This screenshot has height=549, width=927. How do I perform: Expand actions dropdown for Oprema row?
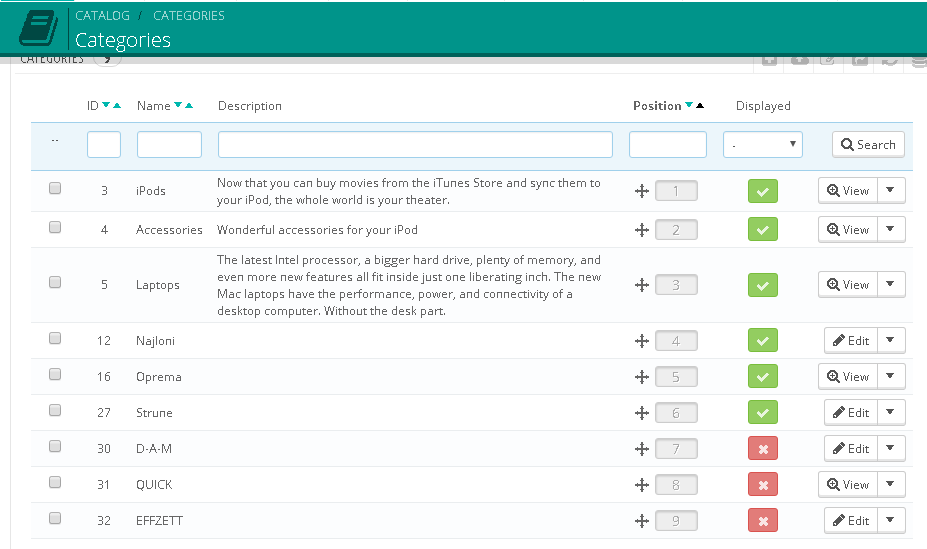(891, 376)
